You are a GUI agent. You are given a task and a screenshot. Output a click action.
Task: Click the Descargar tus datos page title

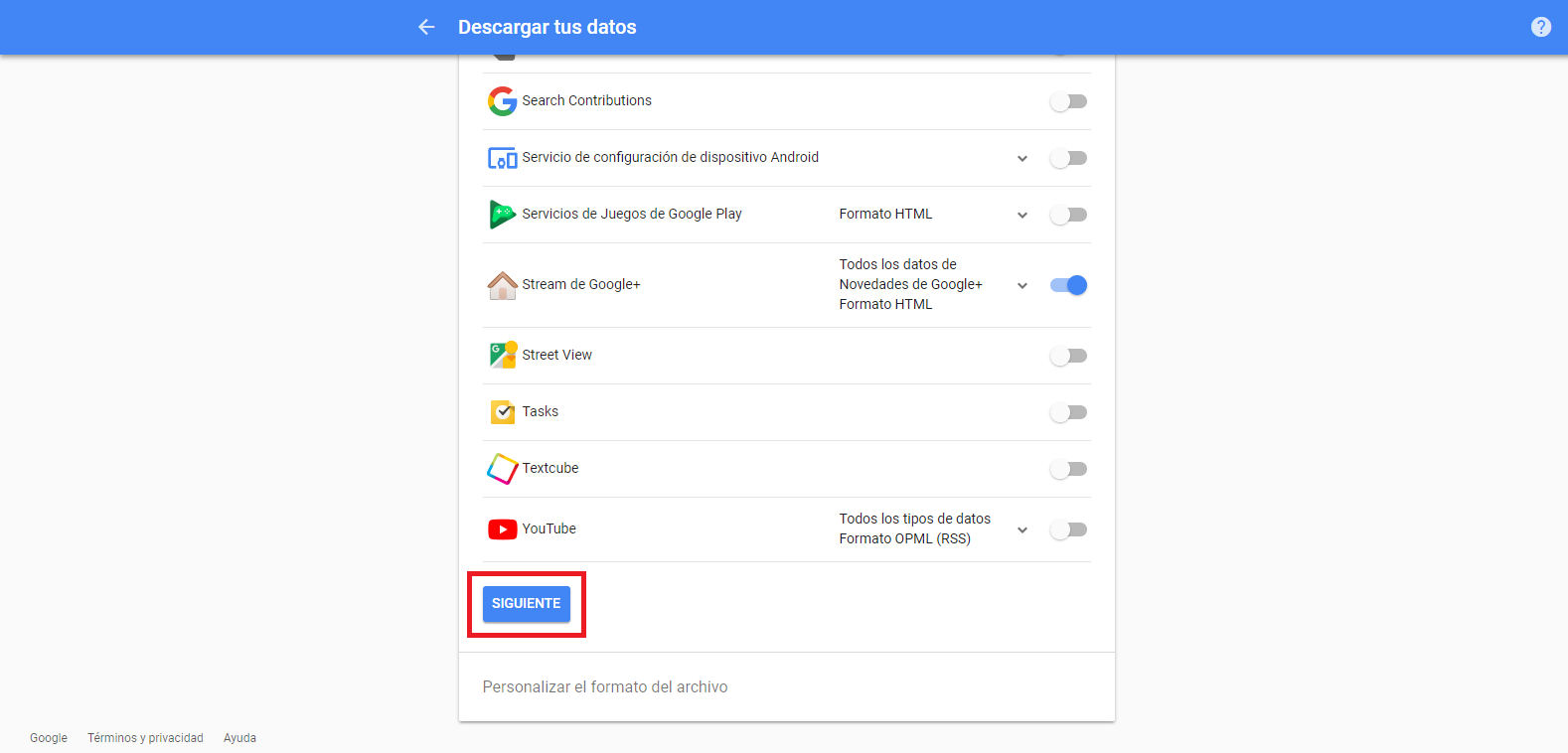[548, 27]
